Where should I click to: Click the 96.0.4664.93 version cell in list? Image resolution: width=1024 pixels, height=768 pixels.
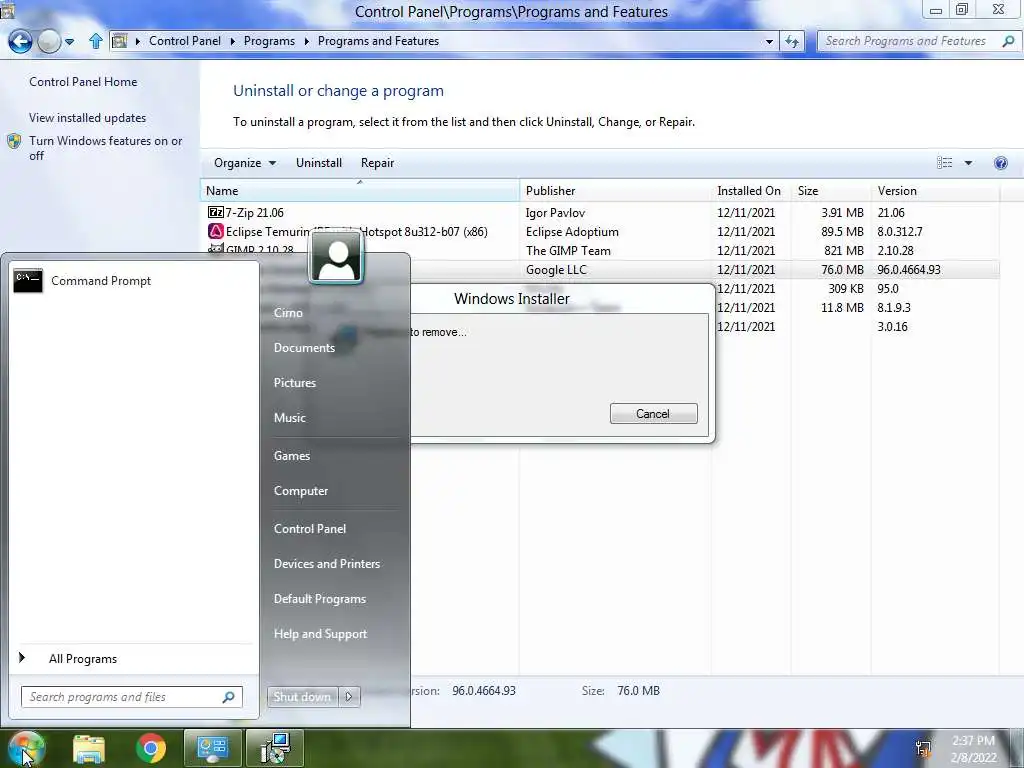(x=909, y=270)
